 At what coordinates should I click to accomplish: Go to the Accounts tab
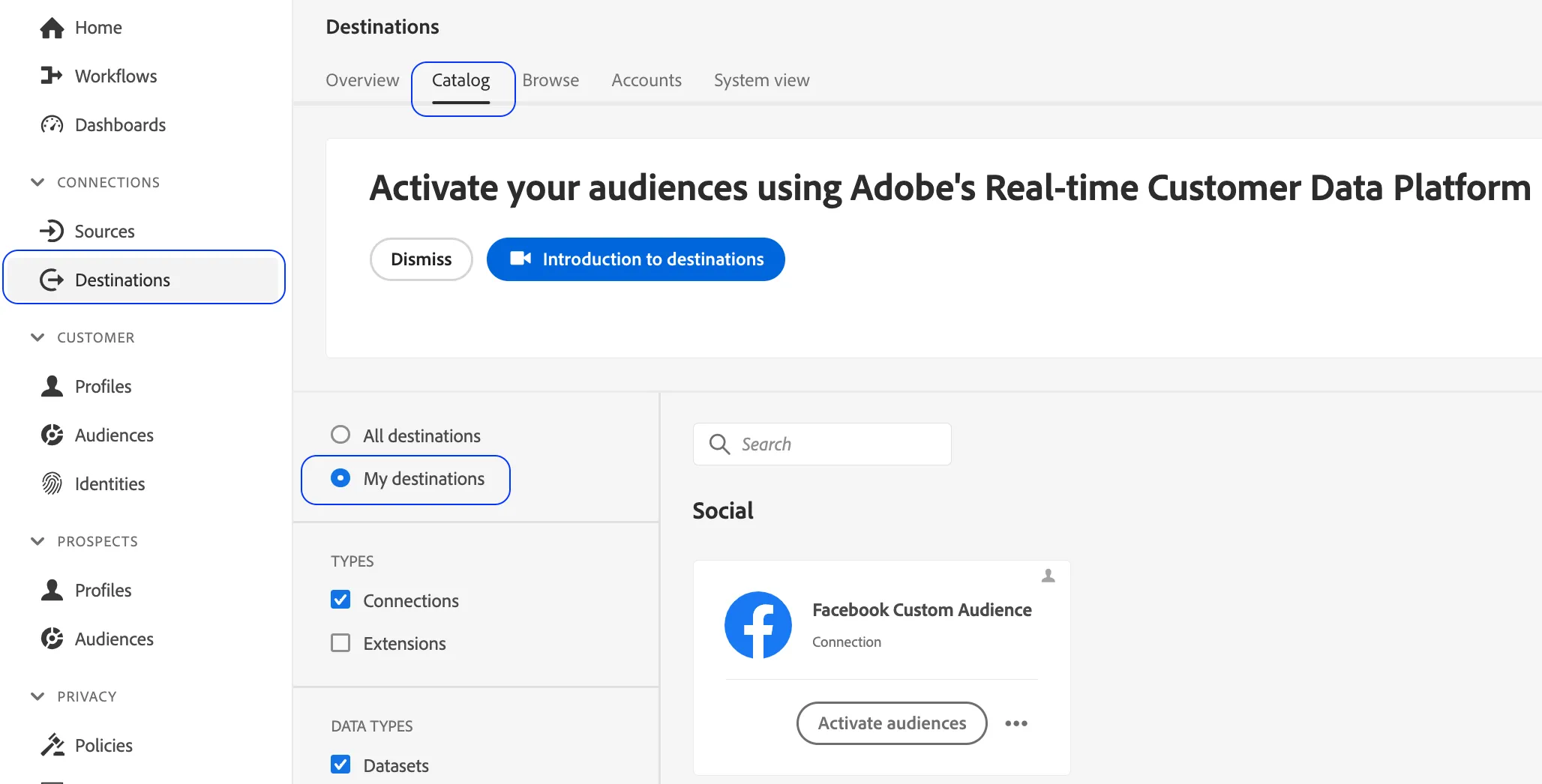[x=646, y=80]
